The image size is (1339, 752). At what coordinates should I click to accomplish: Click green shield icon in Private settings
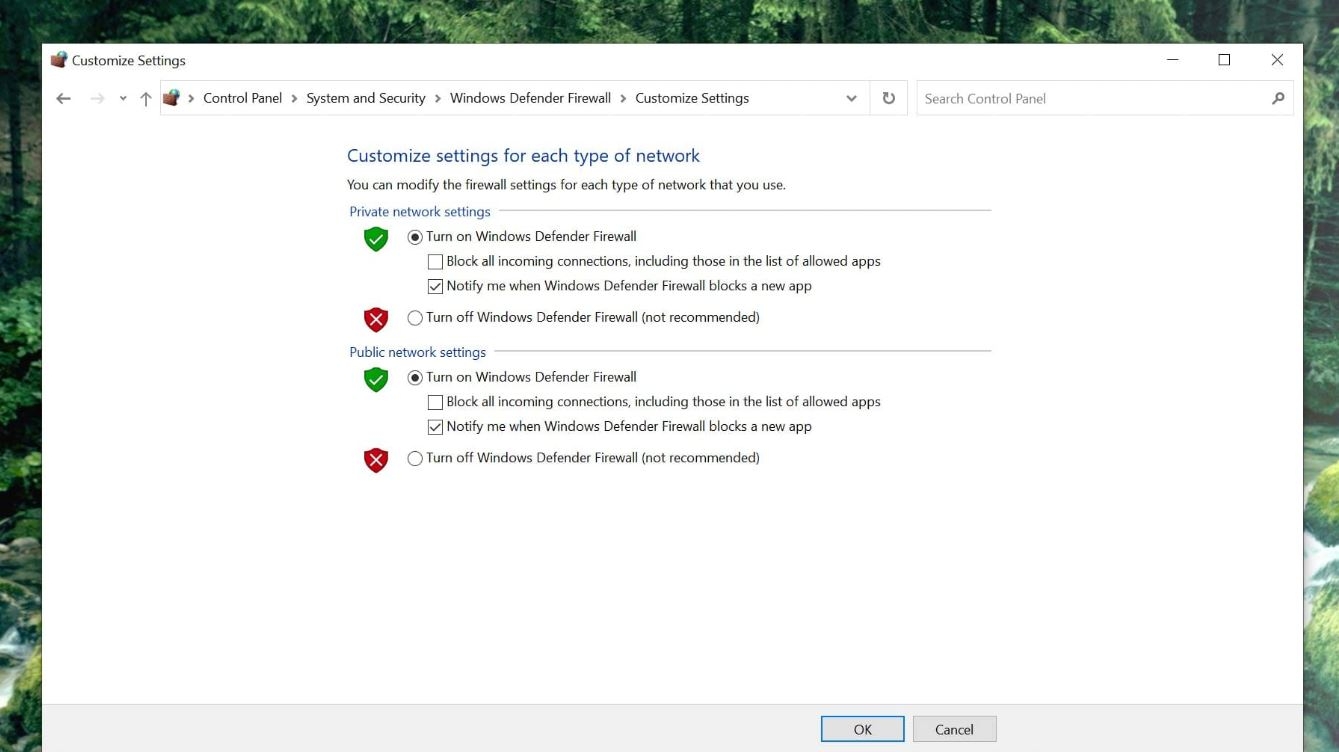click(376, 239)
